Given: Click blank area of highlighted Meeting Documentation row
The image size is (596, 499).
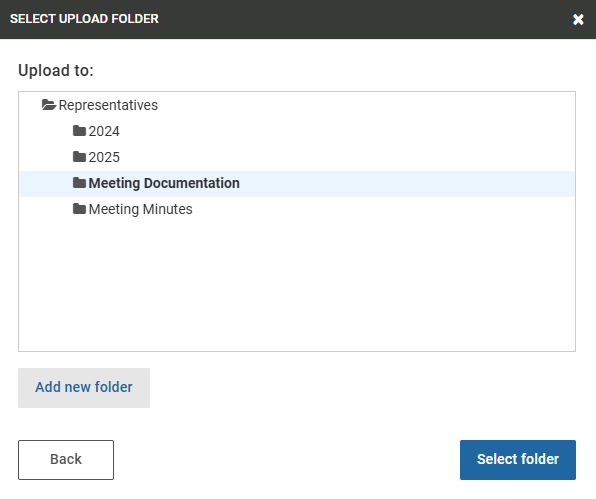Looking at the screenshot, I should pyautogui.click(x=407, y=184).
